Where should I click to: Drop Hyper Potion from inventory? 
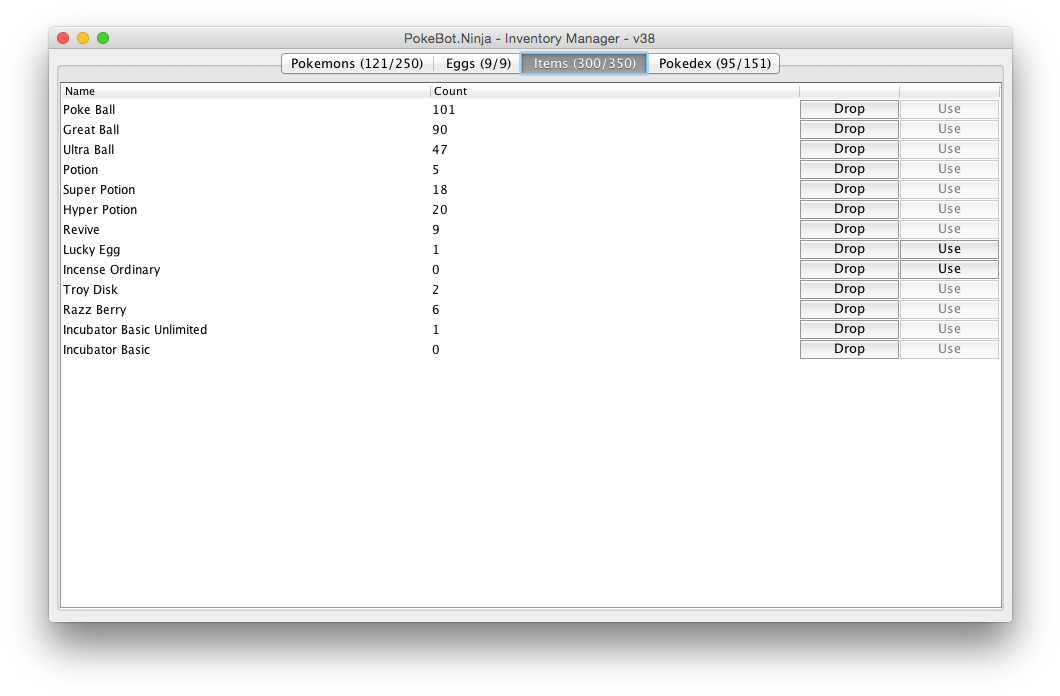849,209
